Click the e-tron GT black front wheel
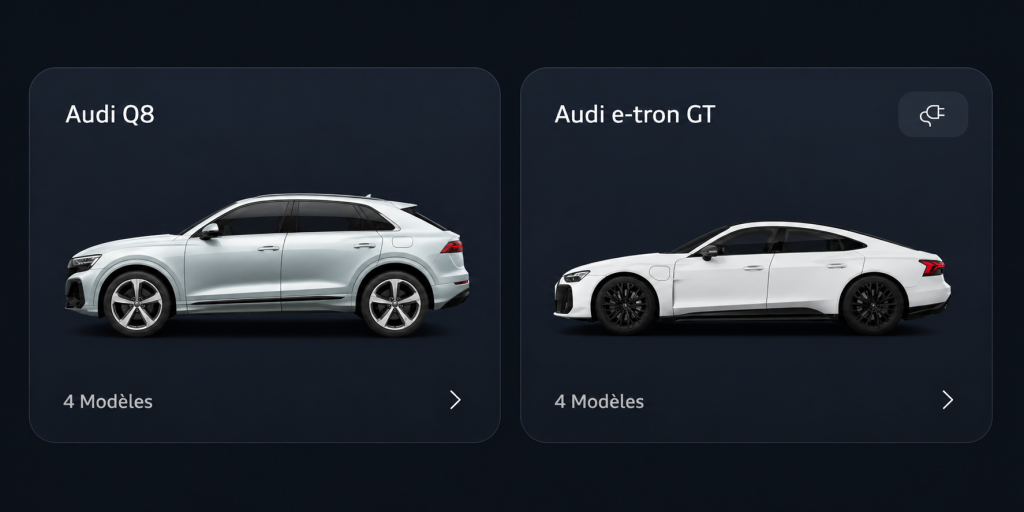 click(x=625, y=305)
